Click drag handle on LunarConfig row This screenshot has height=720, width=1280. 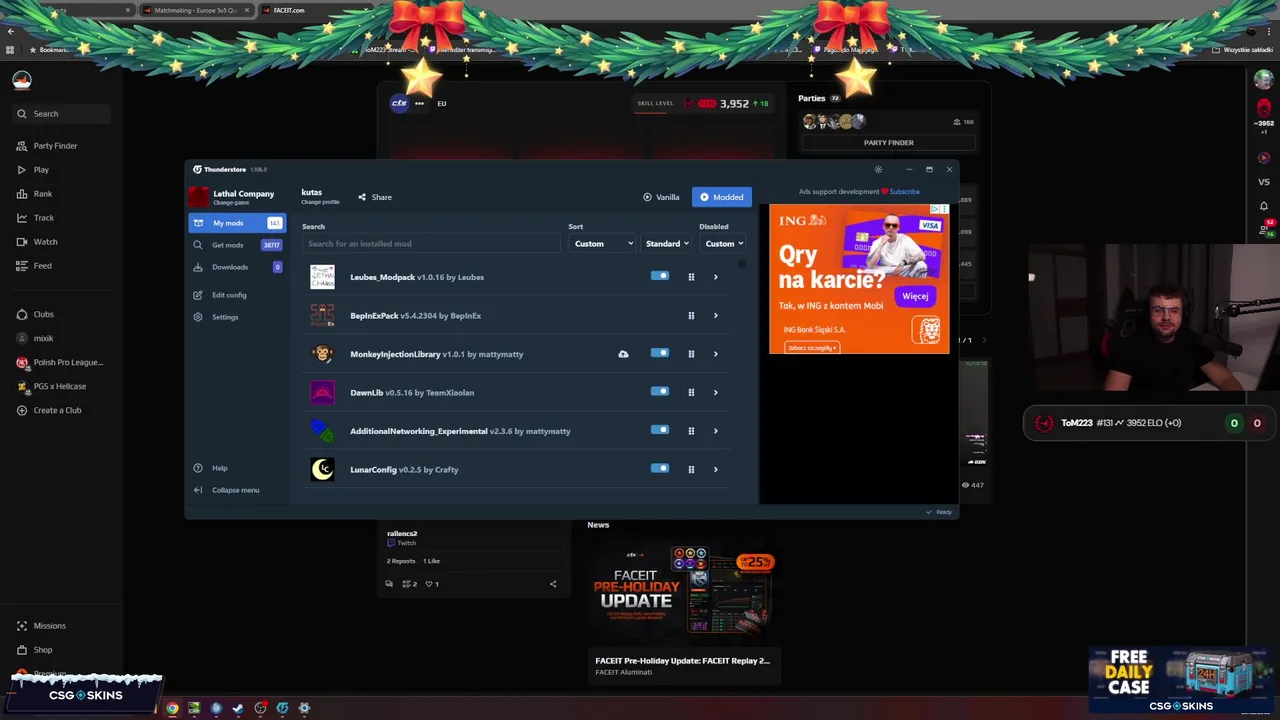(691, 470)
